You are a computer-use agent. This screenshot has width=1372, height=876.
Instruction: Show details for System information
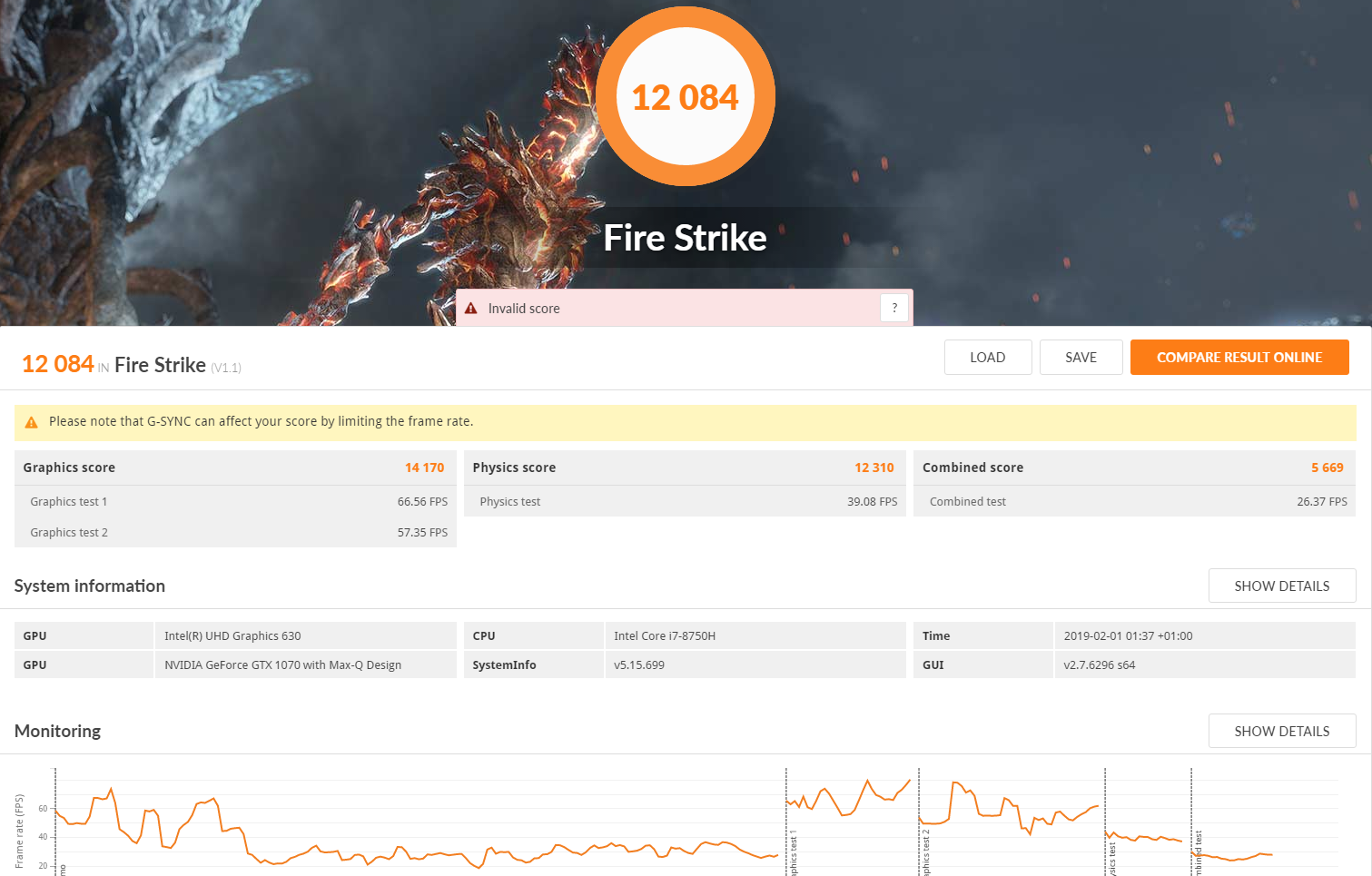1282,586
